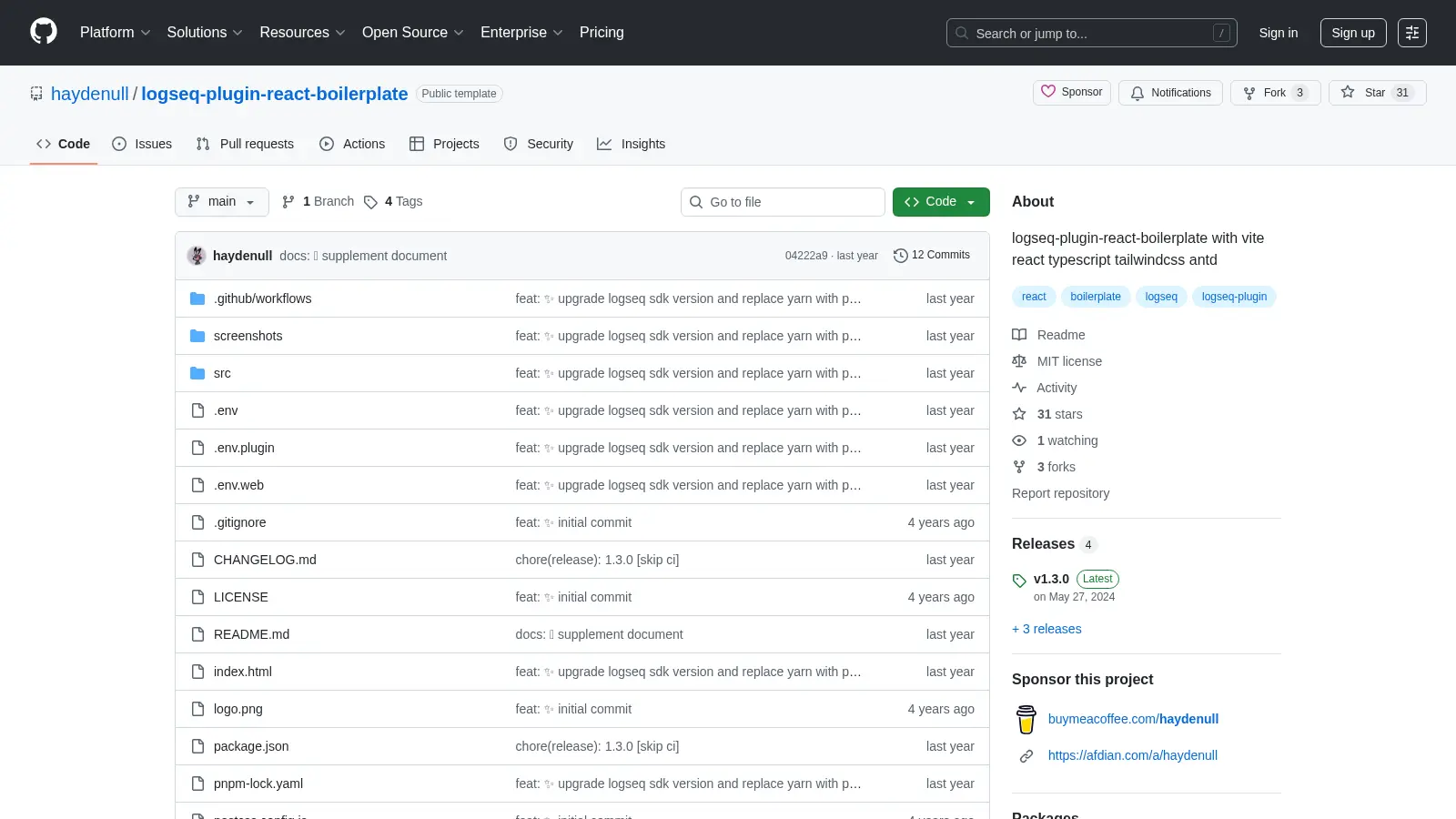This screenshot has width=1456, height=819.
Task: Open the main branch selector dropdown
Action: [x=222, y=202]
